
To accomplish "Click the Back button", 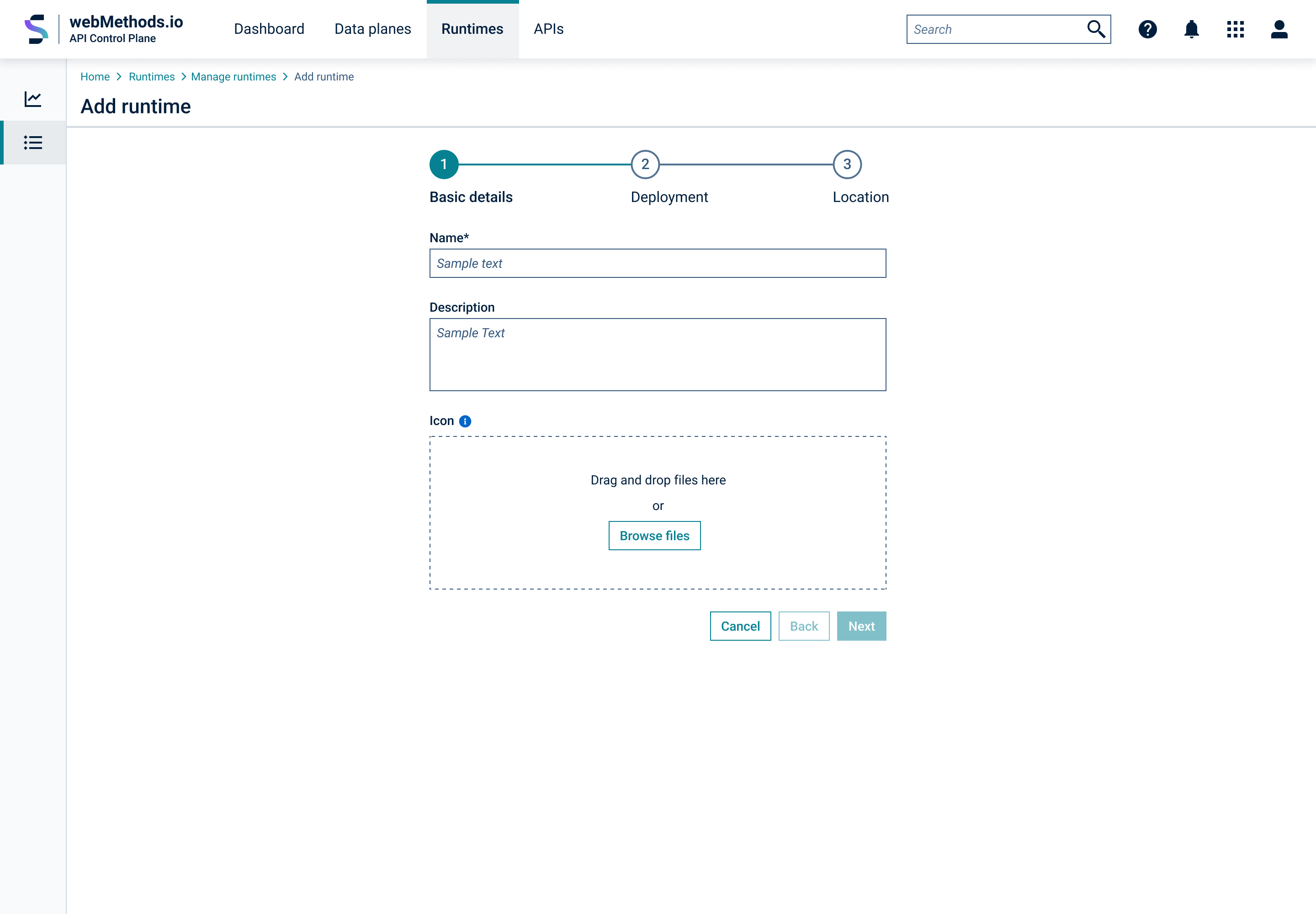I will tap(804, 626).
